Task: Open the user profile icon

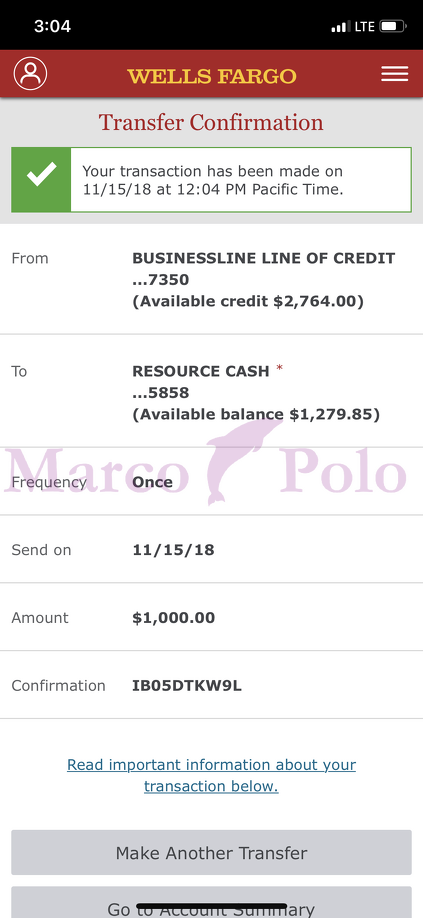Action: coord(30,74)
